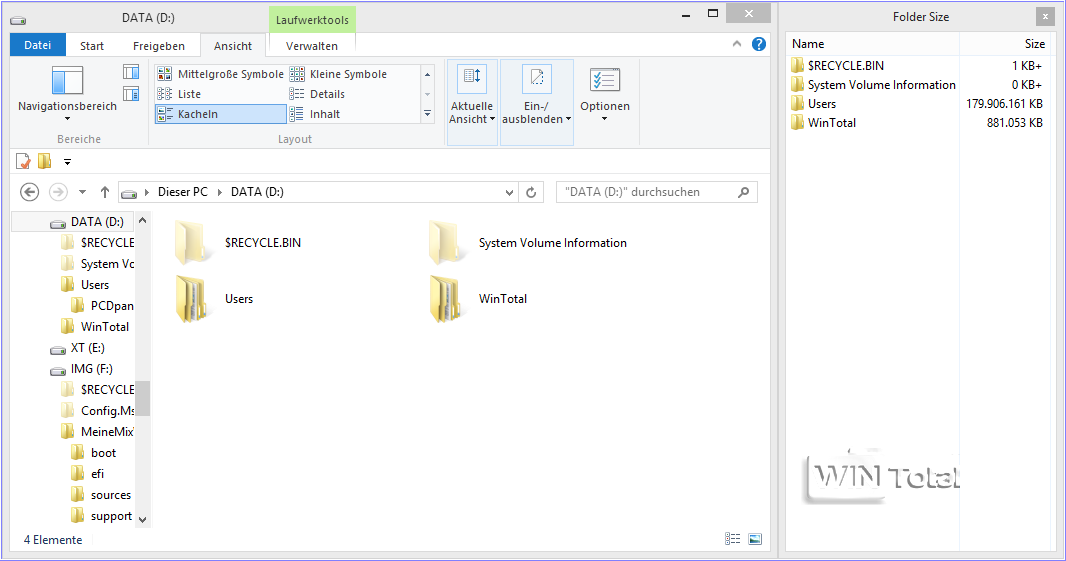Expand the layout gallery list
Screen dimensions: 1066x561
428,114
